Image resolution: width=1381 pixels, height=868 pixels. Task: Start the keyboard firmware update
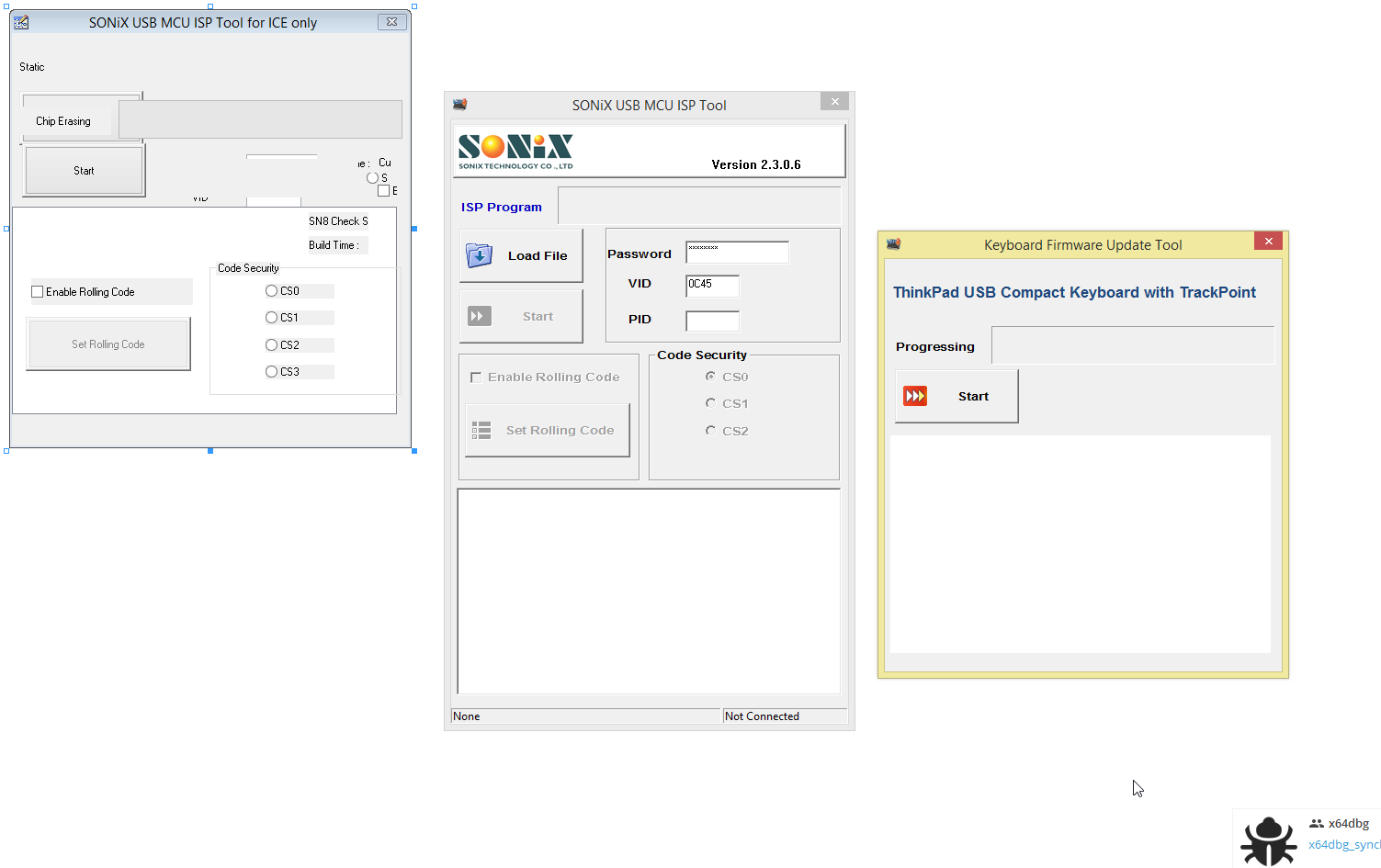pyautogui.click(x=957, y=396)
